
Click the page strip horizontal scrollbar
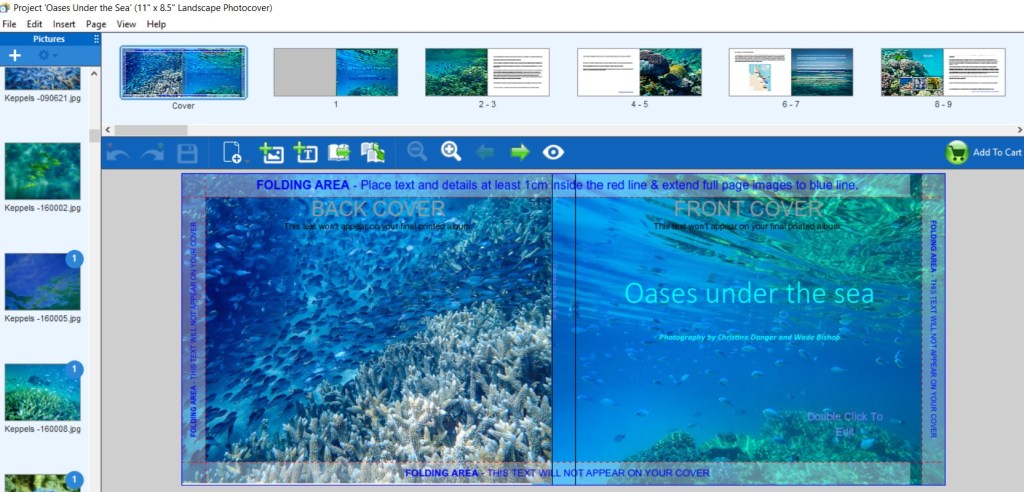point(300,130)
